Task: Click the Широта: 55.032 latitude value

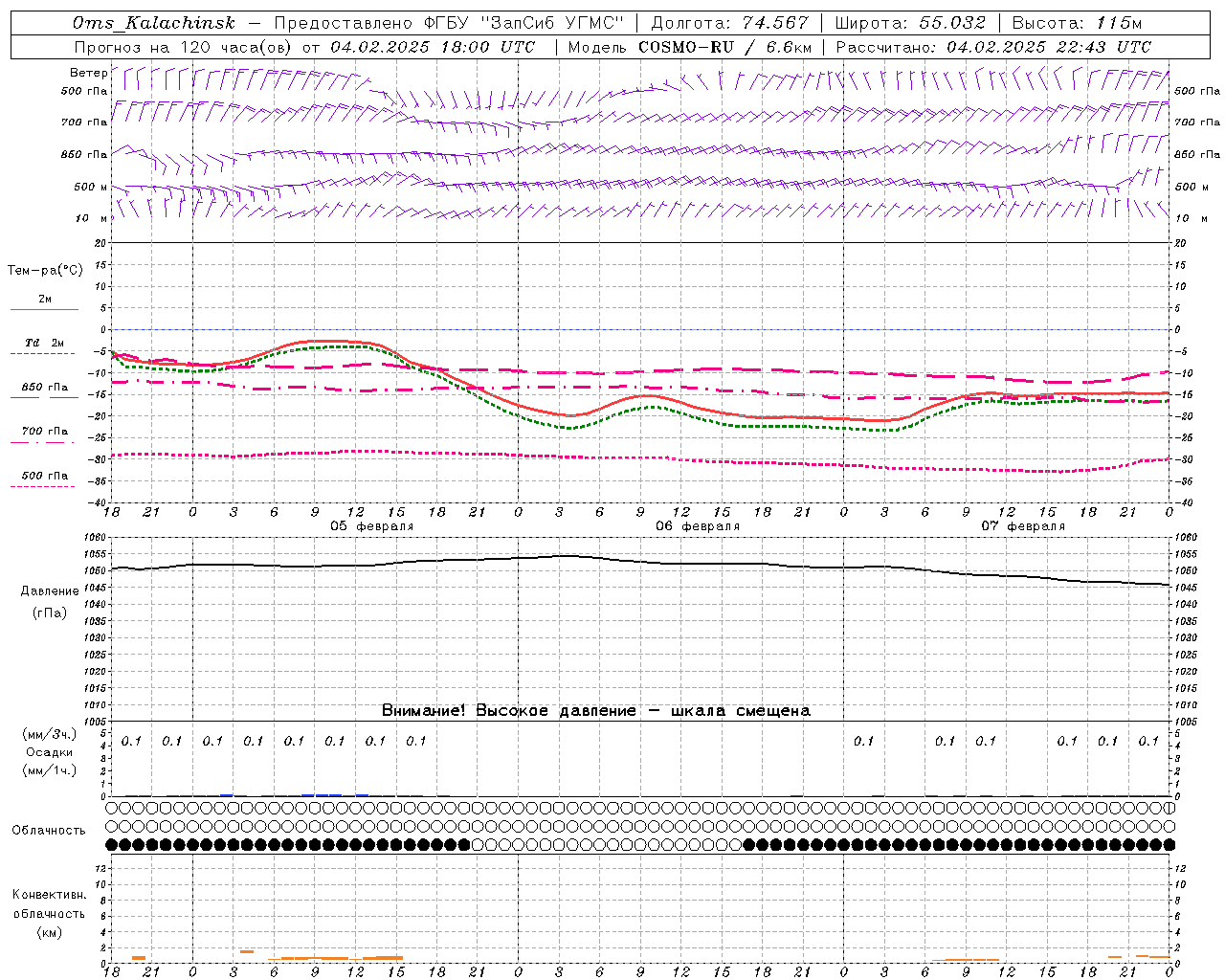Action: click(910, 23)
